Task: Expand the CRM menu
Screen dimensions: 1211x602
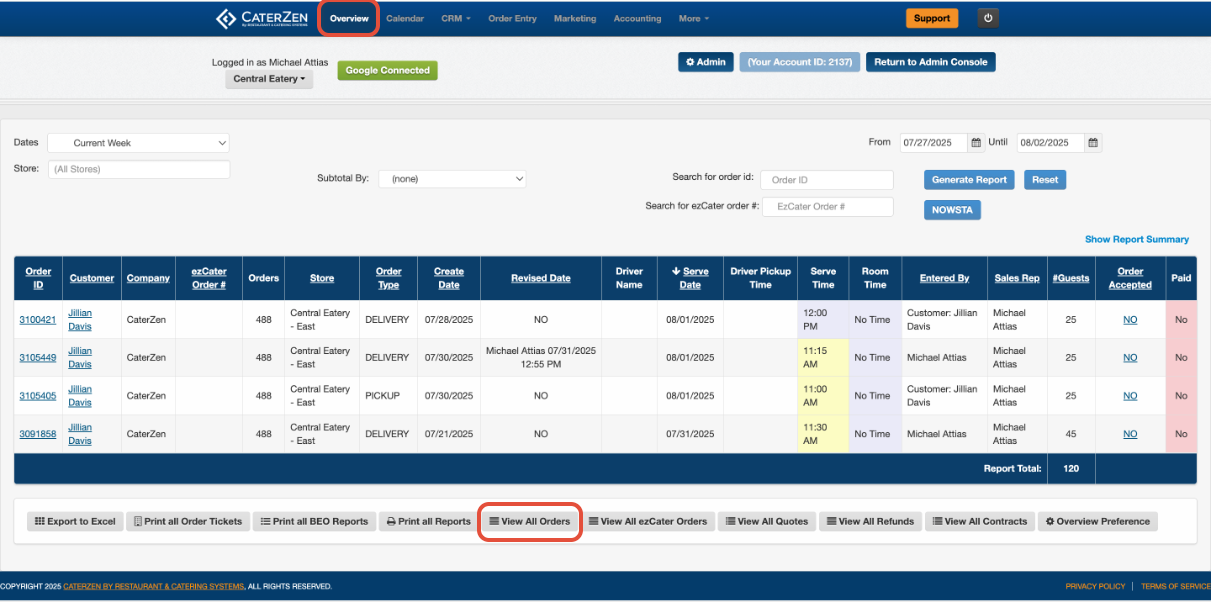Action: point(456,18)
